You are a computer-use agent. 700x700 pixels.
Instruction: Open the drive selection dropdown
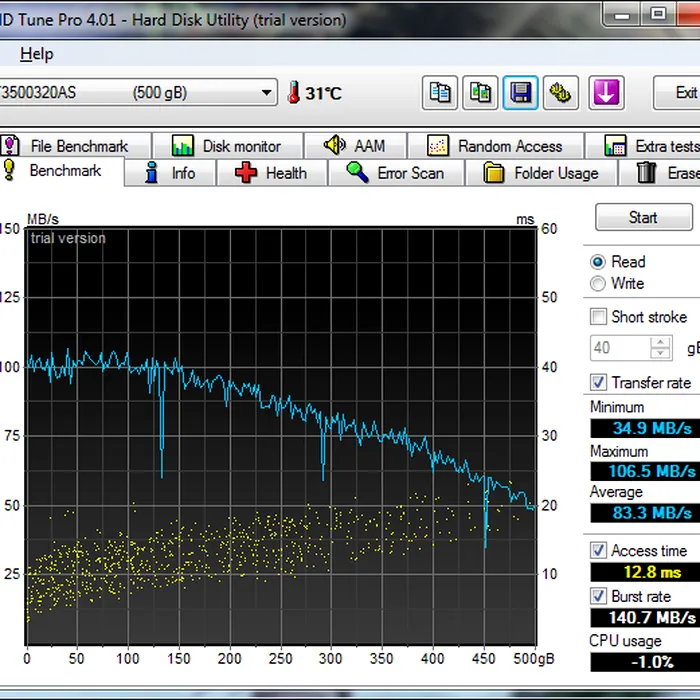267,93
